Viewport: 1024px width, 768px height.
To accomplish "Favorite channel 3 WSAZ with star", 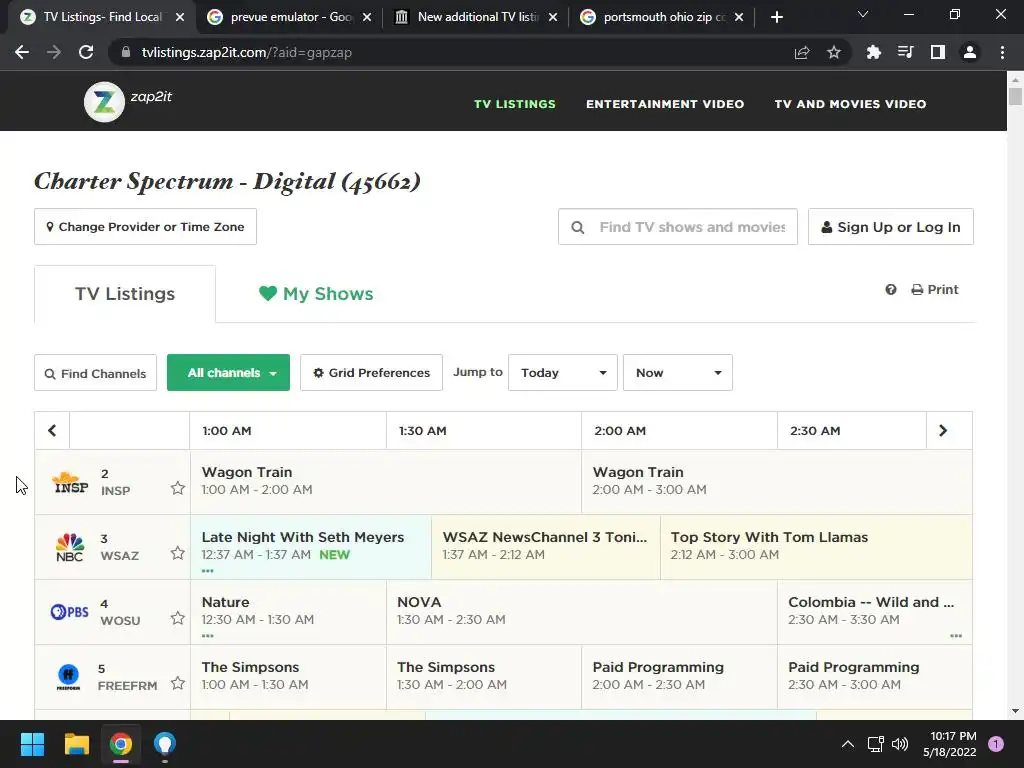I will (x=178, y=553).
